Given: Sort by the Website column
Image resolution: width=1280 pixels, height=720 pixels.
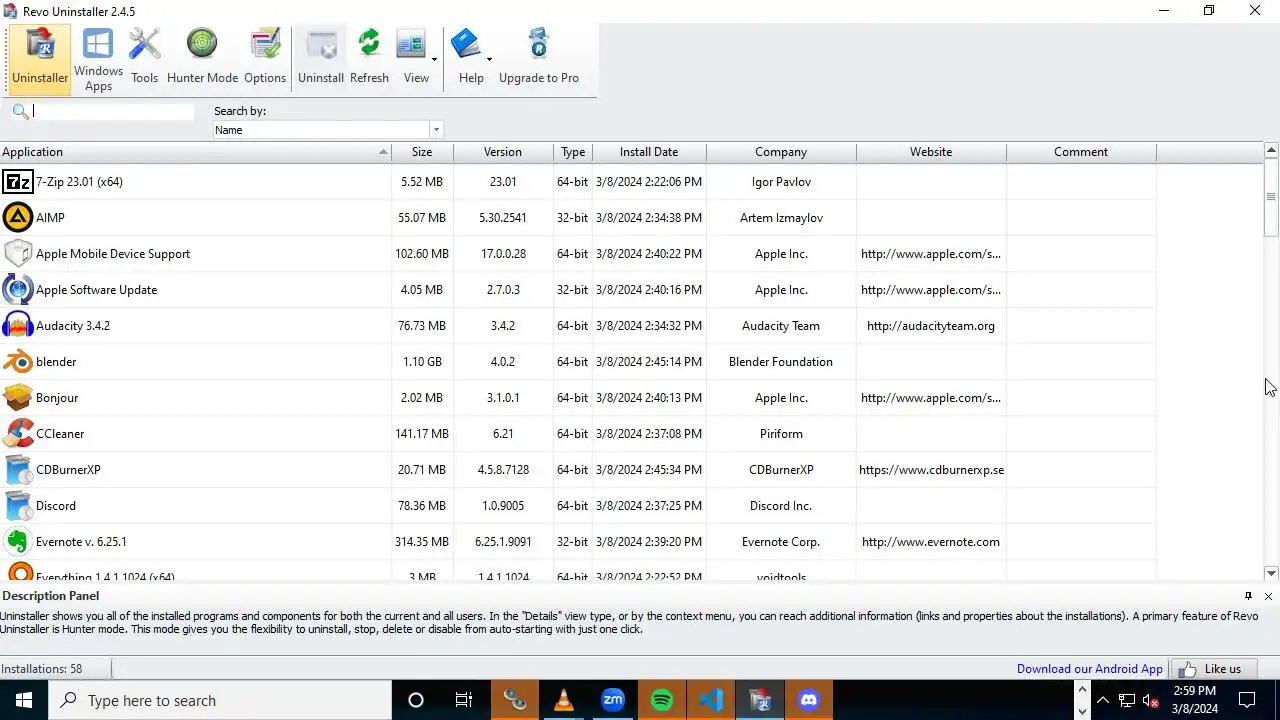Looking at the screenshot, I should coord(931,152).
